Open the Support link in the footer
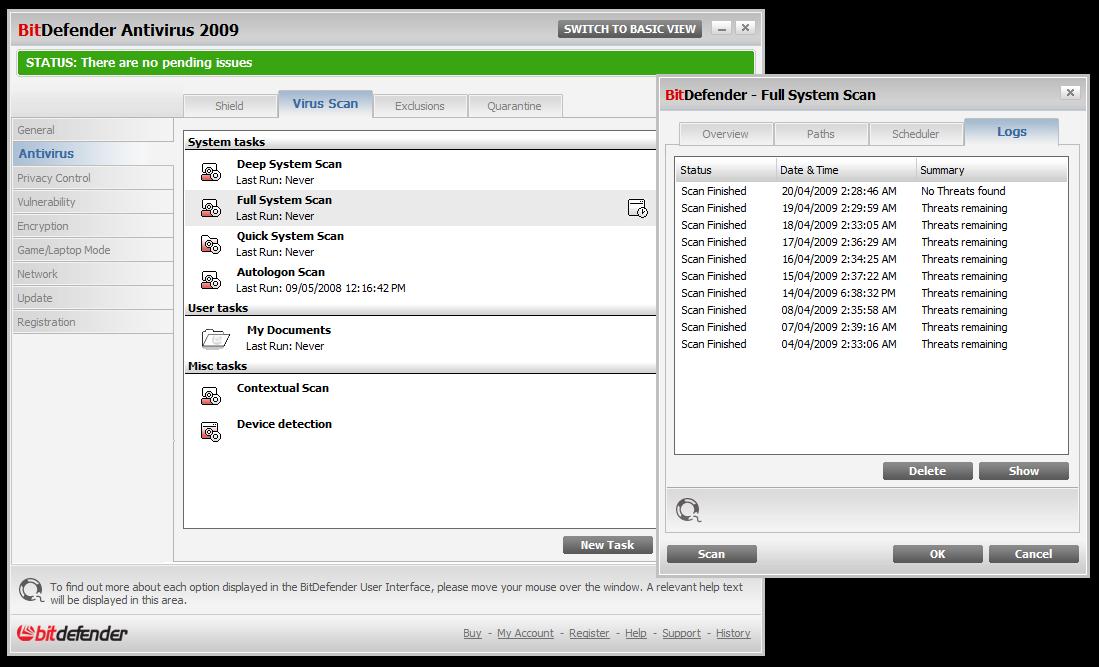Image resolution: width=1099 pixels, height=667 pixels. pos(681,633)
